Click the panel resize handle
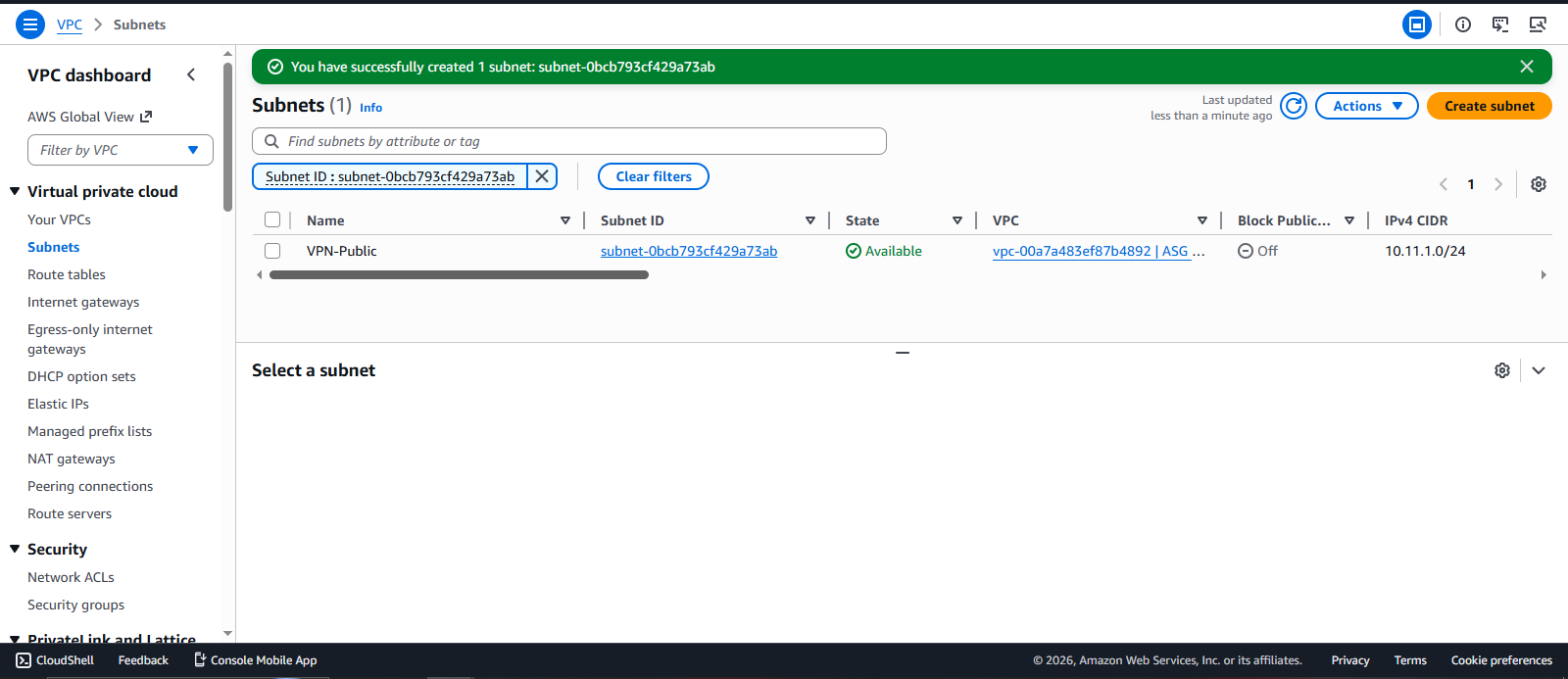This screenshot has width=1568, height=679. [x=903, y=353]
